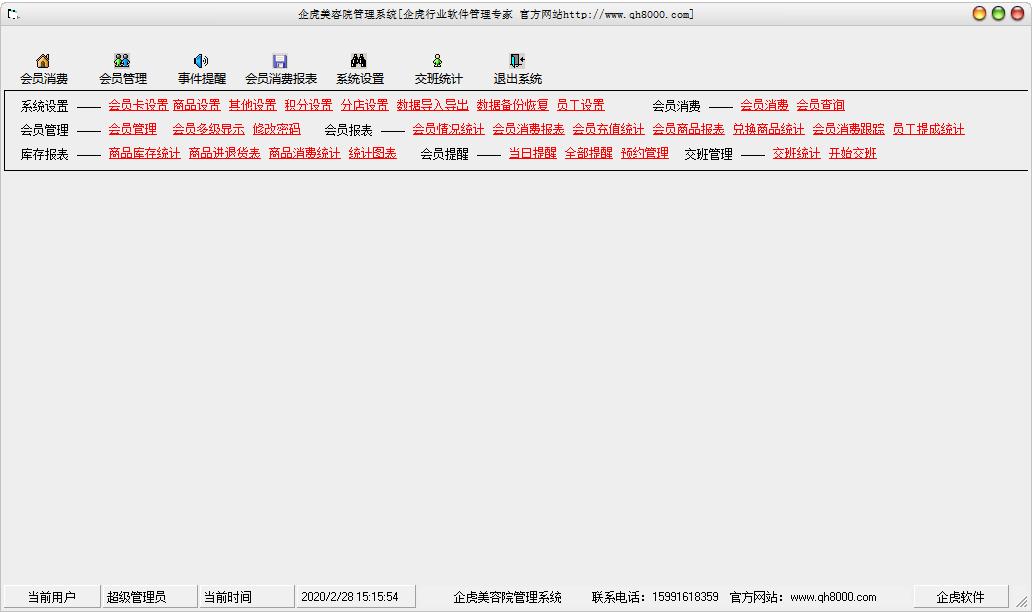The width and height of the screenshot is (1032, 612).
Task: Click the phone number 15991618359
Action: coord(685,597)
